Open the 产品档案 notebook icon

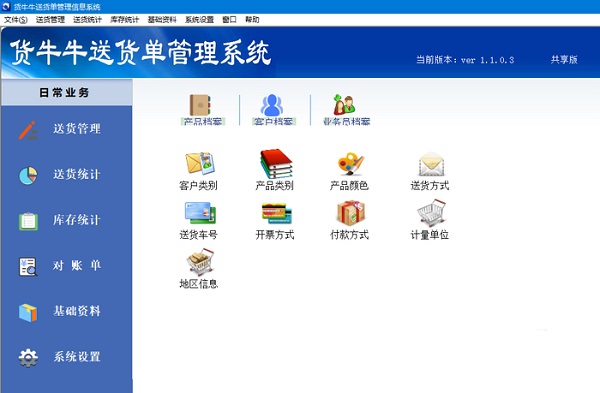point(200,105)
